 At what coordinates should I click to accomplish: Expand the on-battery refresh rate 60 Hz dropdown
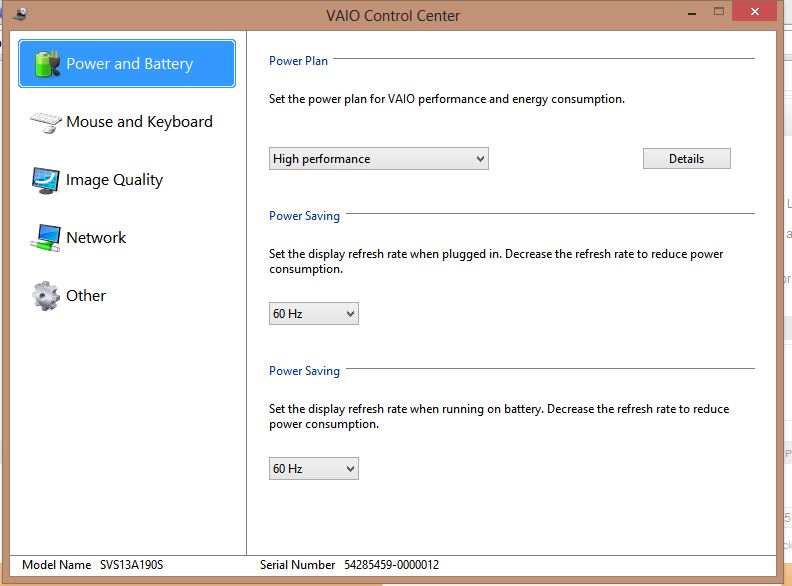point(314,469)
